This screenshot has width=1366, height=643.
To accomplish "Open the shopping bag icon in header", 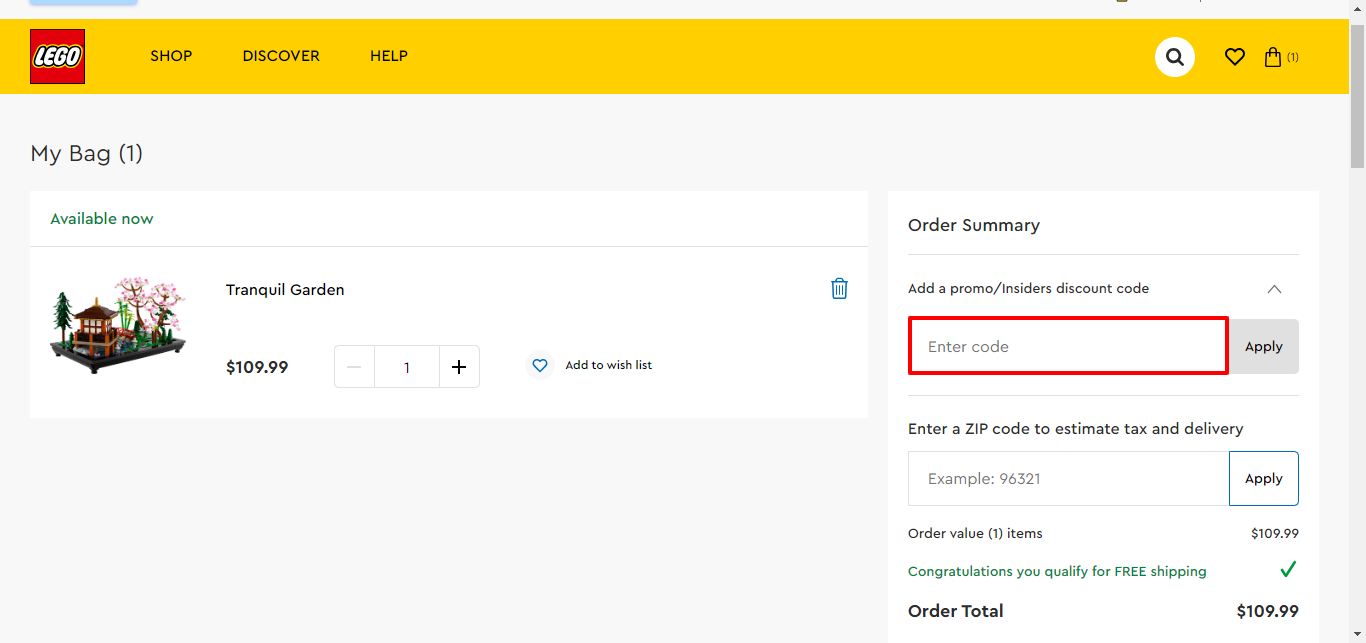I will 1273,57.
